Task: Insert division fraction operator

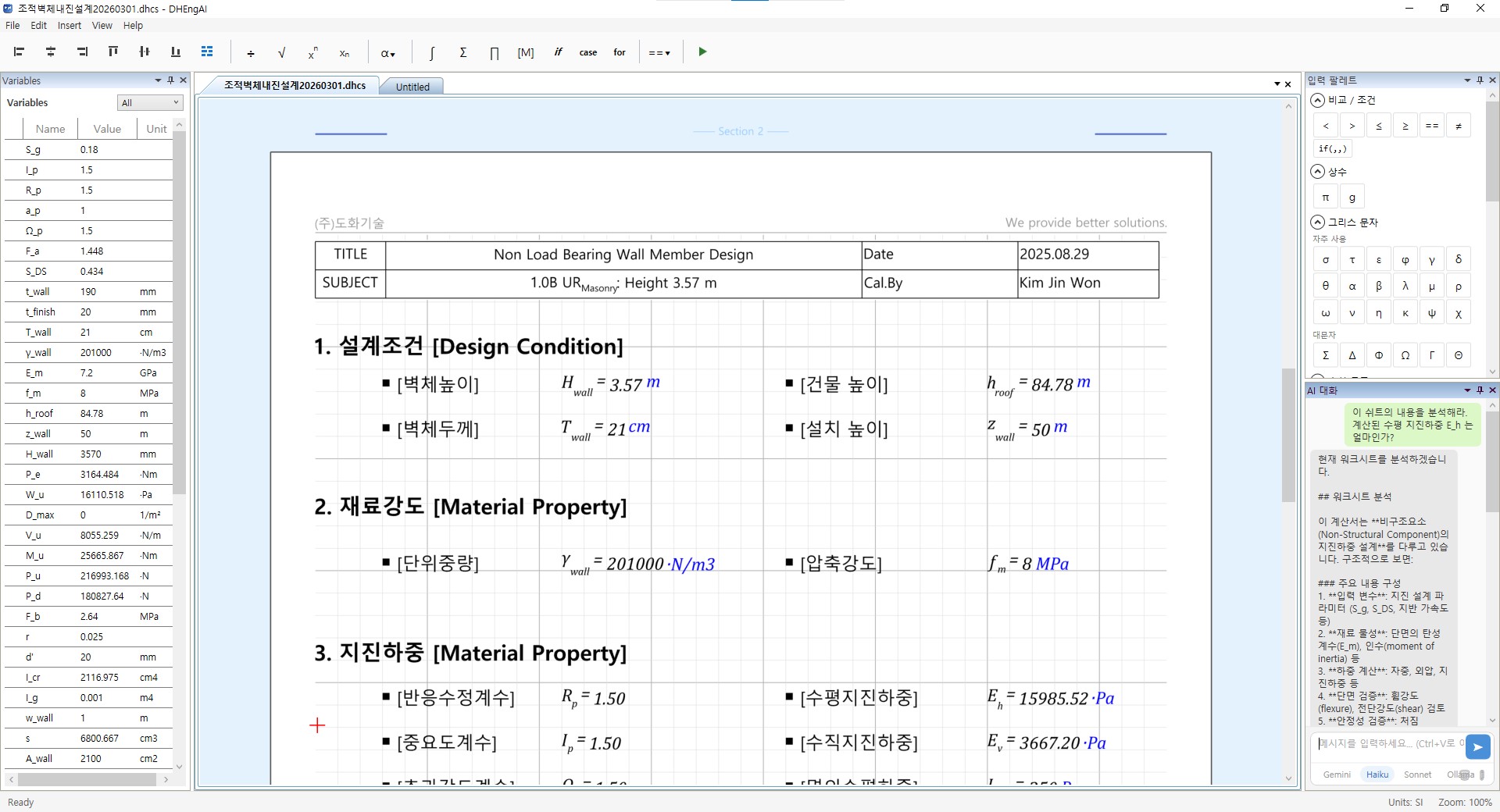Action: coord(250,52)
